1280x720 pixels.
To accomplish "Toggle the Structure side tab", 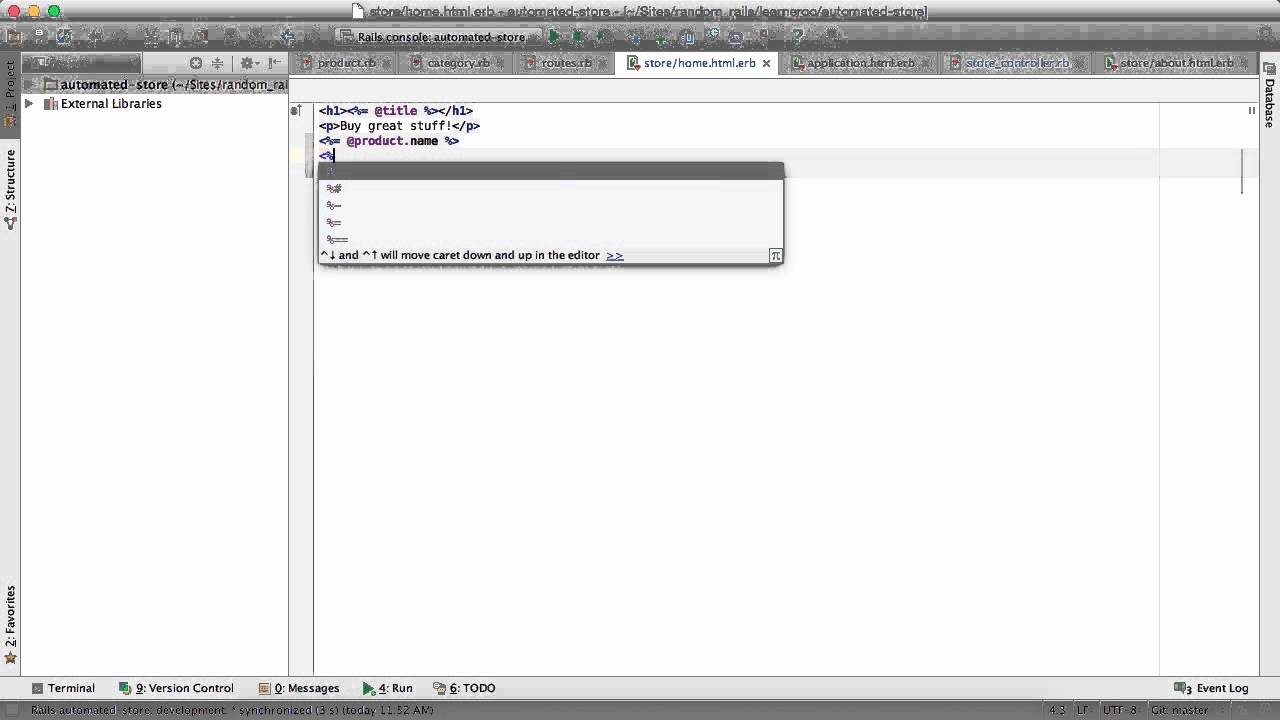I will (10, 190).
